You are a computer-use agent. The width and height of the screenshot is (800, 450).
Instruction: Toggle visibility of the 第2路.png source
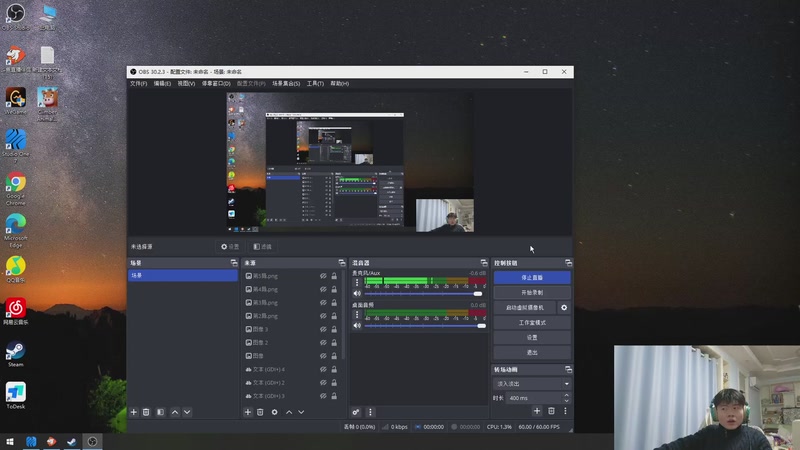point(323,316)
